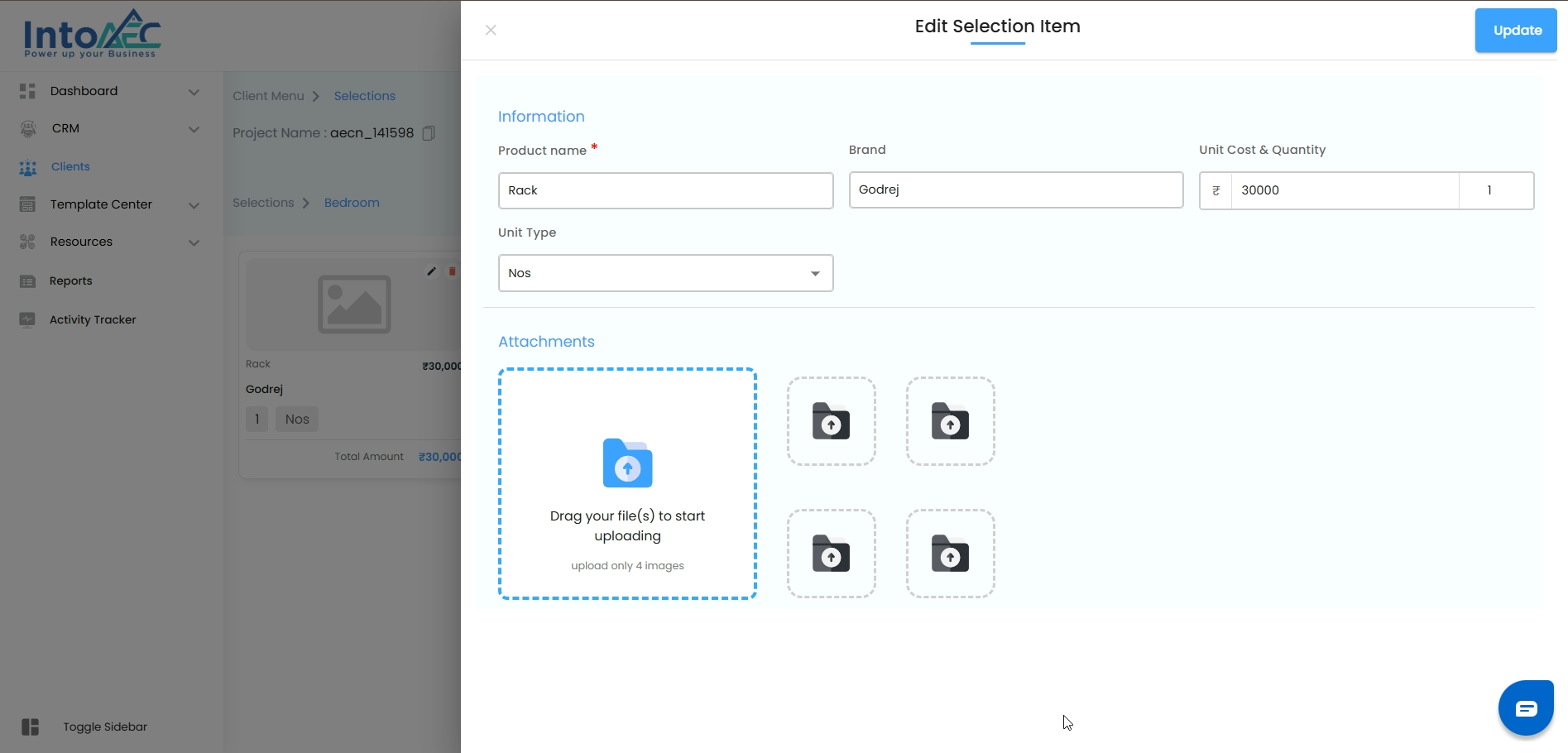This screenshot has width=1568, height=753.
Task: Open the Activity Tracker menu item
Action: (x=93, y=319)
